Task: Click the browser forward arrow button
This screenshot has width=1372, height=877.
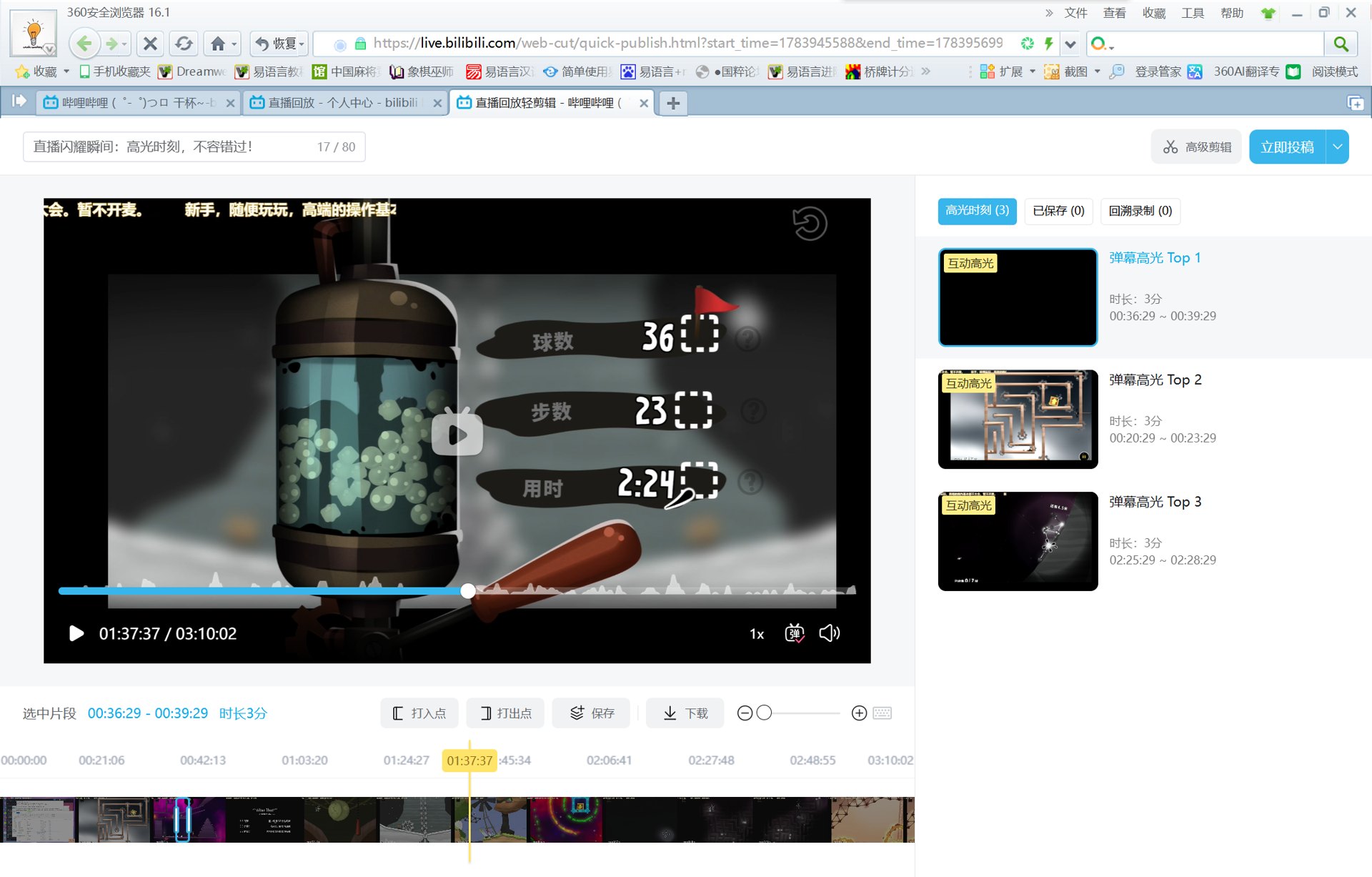Action: (111, 44)
